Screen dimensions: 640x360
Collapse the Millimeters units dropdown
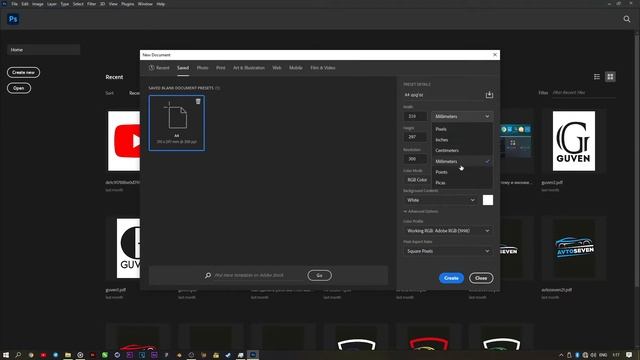462,116
